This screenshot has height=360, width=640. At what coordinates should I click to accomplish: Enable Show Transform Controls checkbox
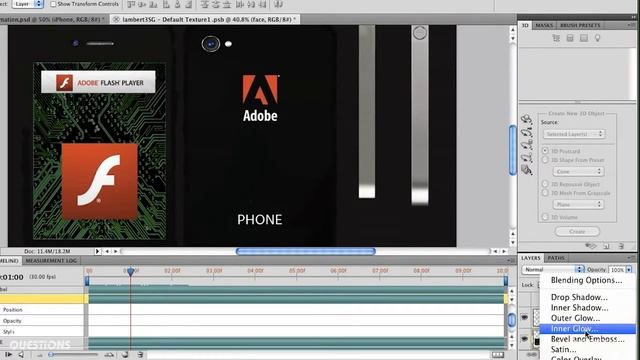coord(53,4)
